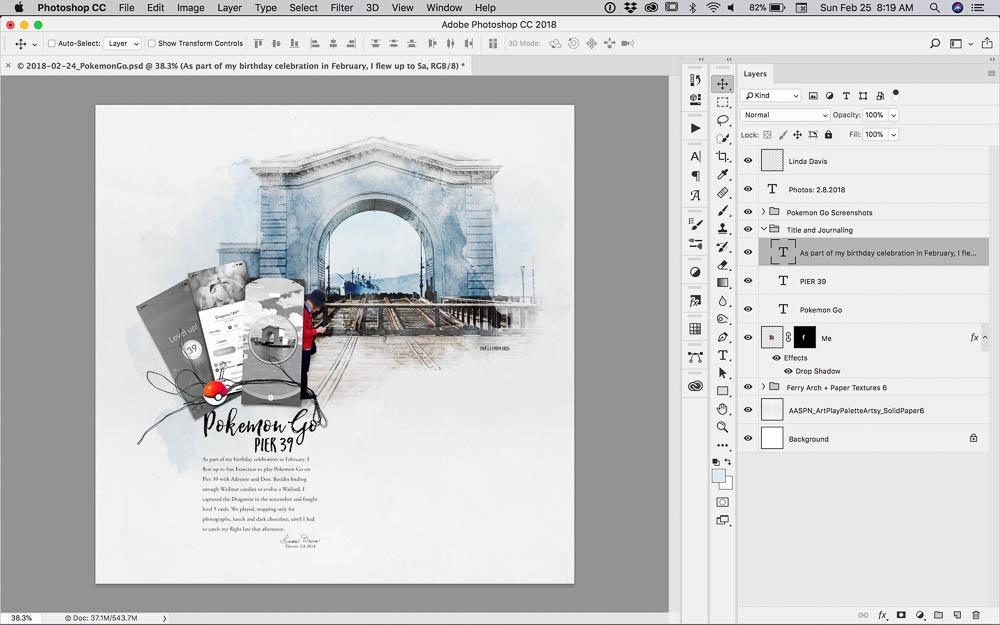The width and height of the screenshot is (1000, 625).
Task: Open the Normal blend mode dropdown
Action: coord(784,115)
